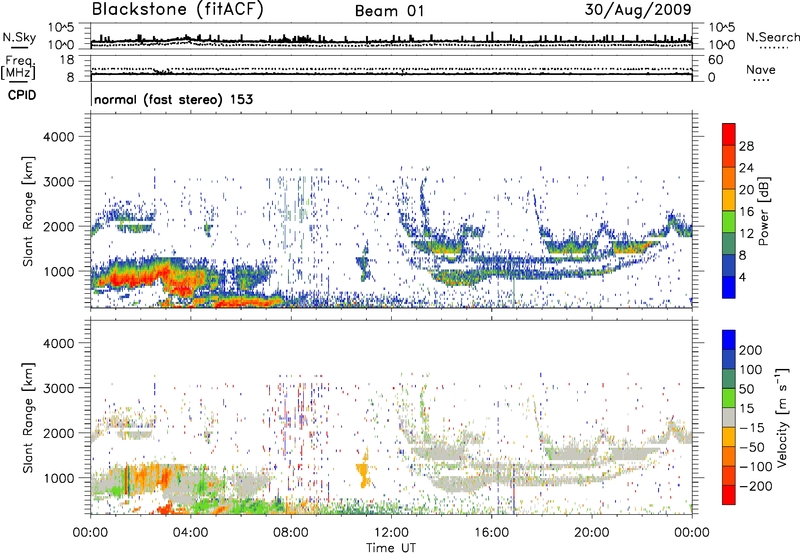Click the '16' tick on power colorbar
Viewport: 800px width, 554px height.
pyautogui.click(x=746, y=212)
